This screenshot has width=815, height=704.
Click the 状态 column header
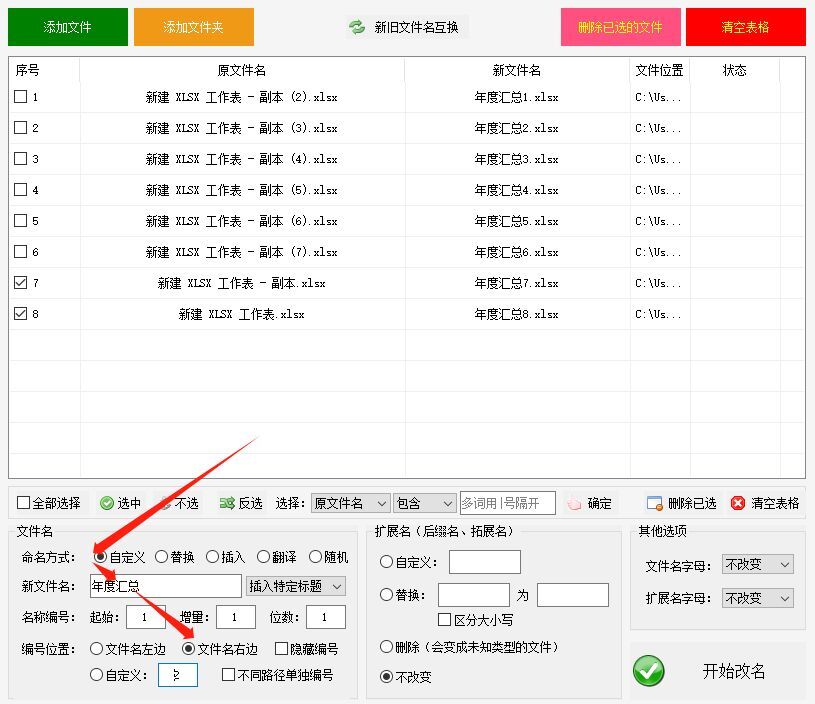[734, 70]
